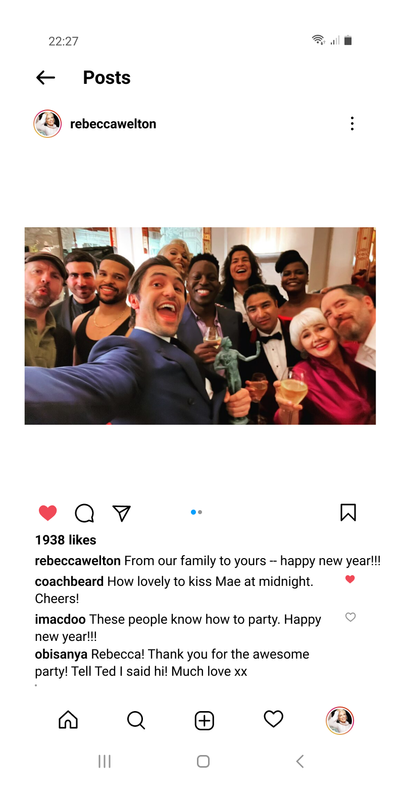Open the Home tab in bottom navigation

click(x=68, y=720)
